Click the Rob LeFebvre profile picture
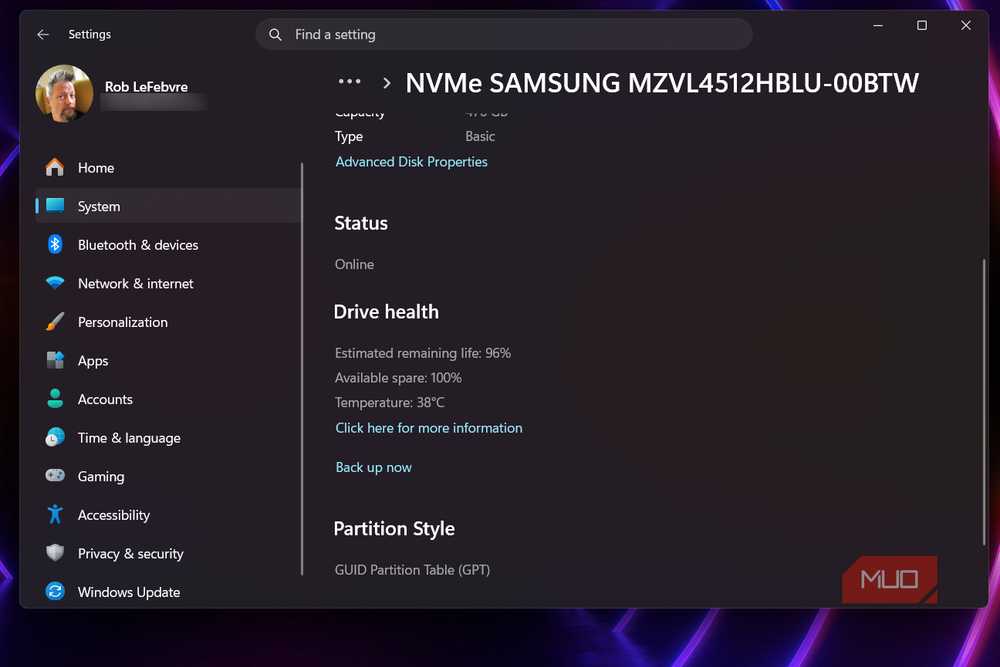The width and height of the screenshot is (1000, 667). [x=64, y=94]
